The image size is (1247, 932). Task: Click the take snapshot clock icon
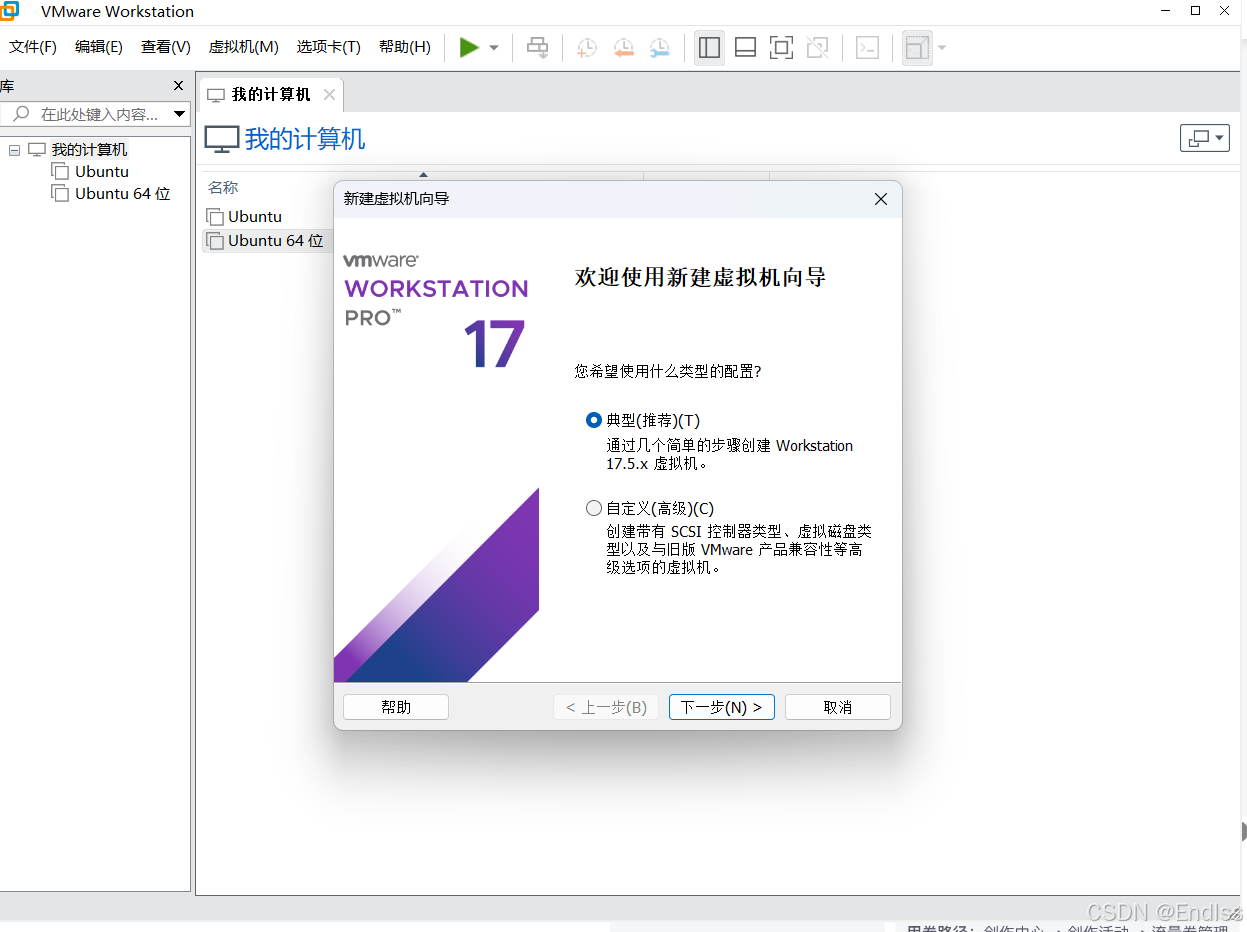(587, 47)
